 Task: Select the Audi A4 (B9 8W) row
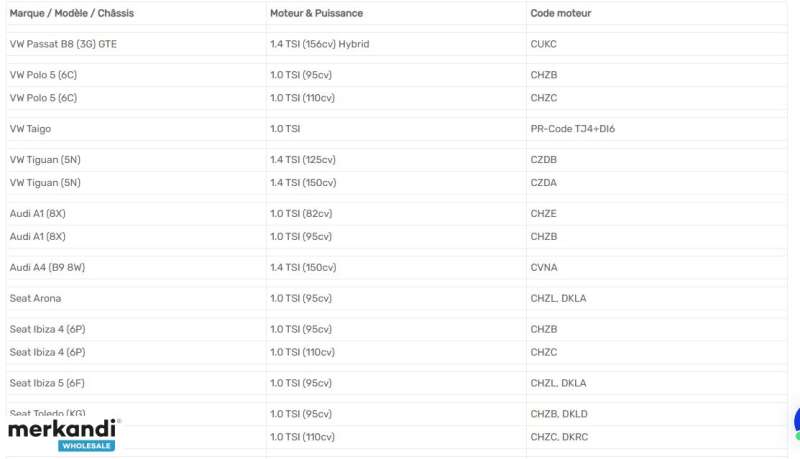pyautogui.click(x=397, y=268)
